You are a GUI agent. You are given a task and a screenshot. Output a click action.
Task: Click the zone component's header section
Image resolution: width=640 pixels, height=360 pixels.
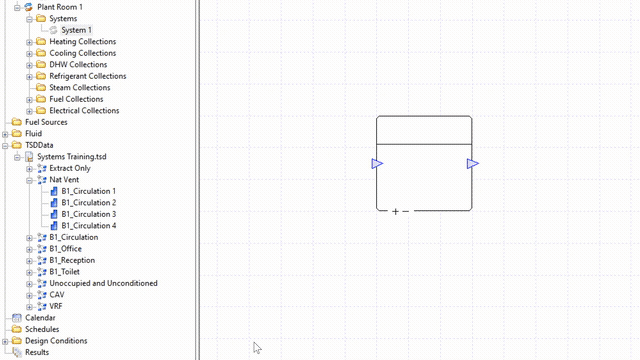click(424, 130)
